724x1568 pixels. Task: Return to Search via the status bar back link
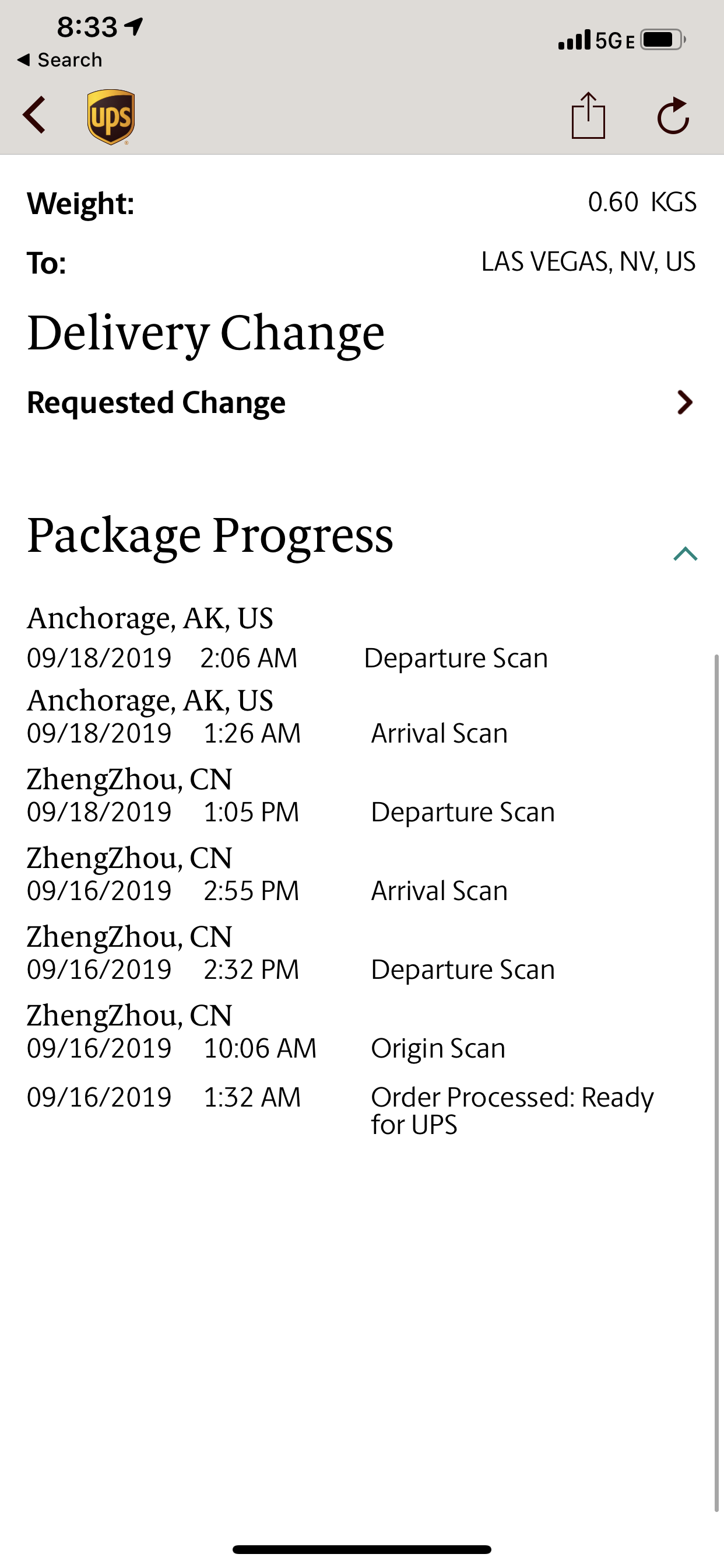point(59,60)
